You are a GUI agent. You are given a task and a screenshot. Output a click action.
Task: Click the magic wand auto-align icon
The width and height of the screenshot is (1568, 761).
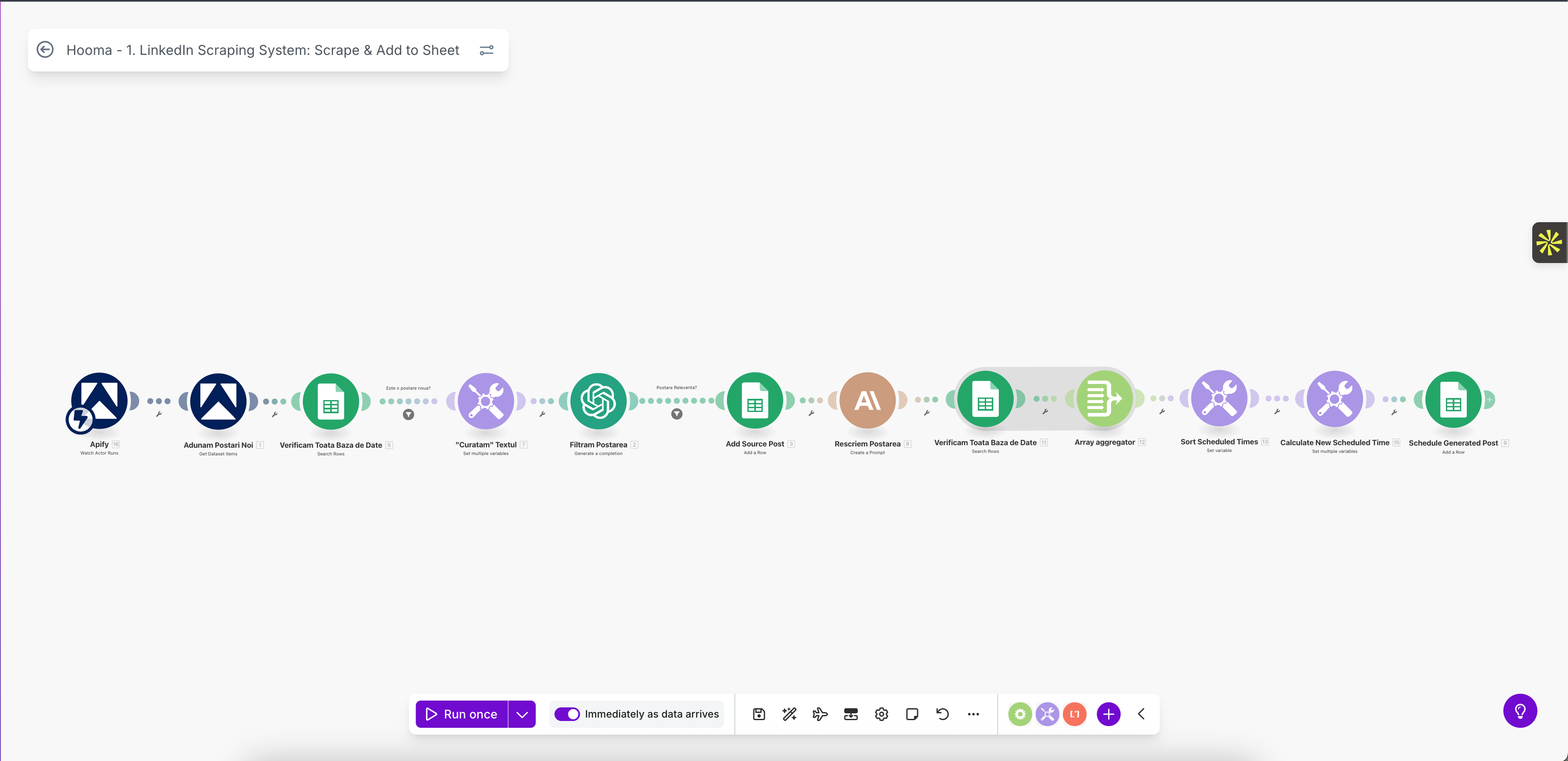(790, 714)
